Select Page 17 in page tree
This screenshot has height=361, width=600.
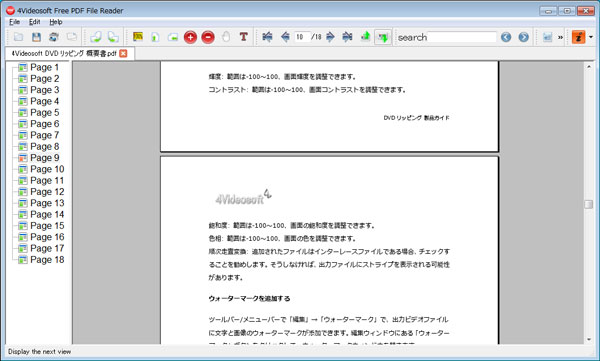(x=47, y=248)
